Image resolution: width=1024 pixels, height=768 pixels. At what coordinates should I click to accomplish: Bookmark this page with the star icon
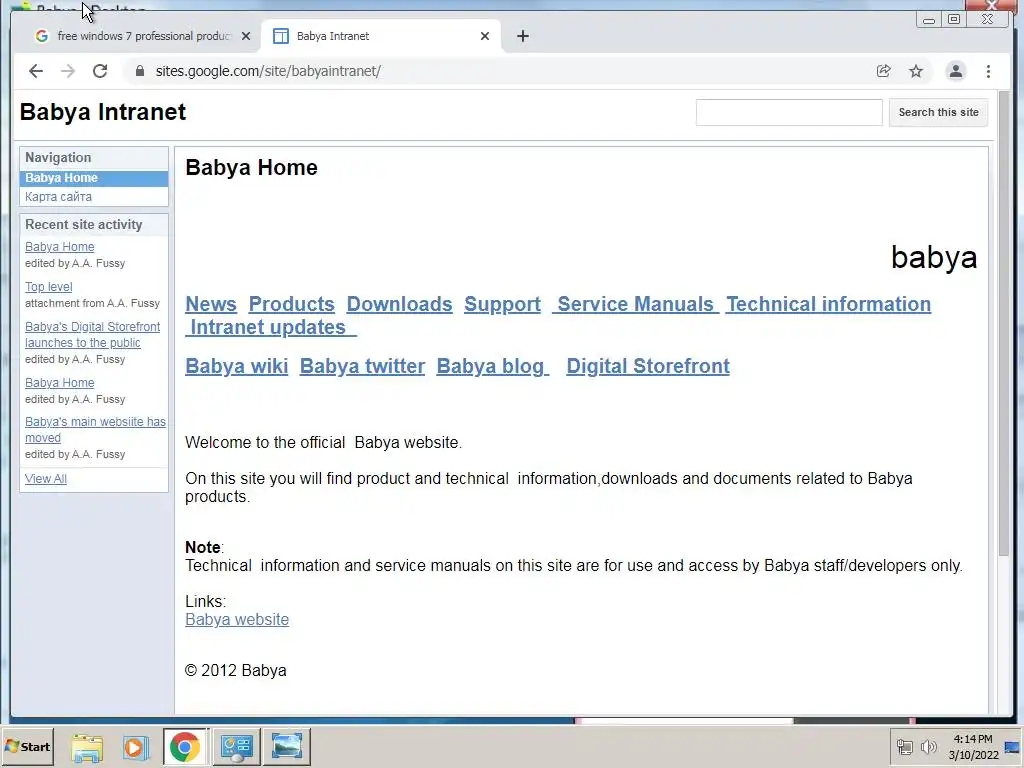(916, 71)
